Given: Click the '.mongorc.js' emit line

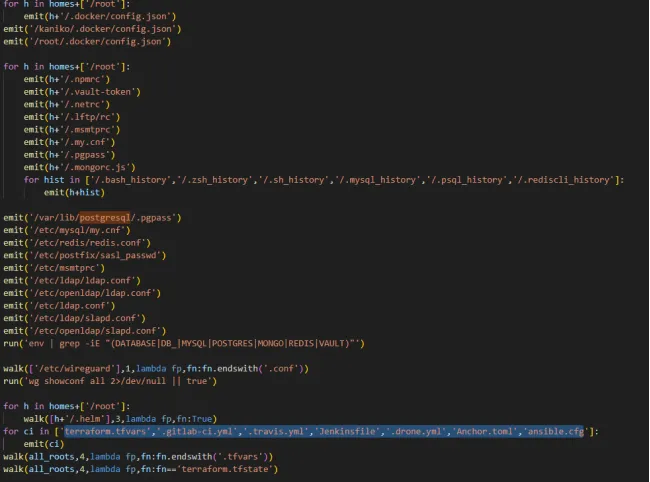Looking at the screenshot, I should pos(78,167).
